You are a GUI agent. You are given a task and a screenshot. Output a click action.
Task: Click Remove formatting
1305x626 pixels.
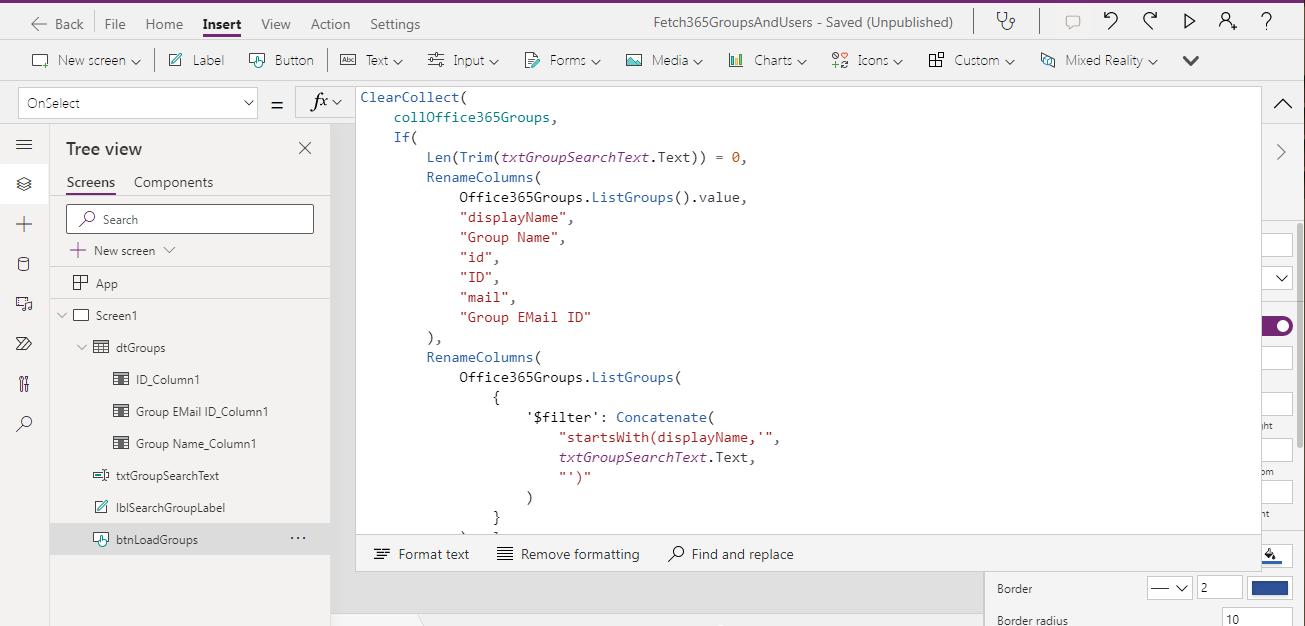[568, 554]
